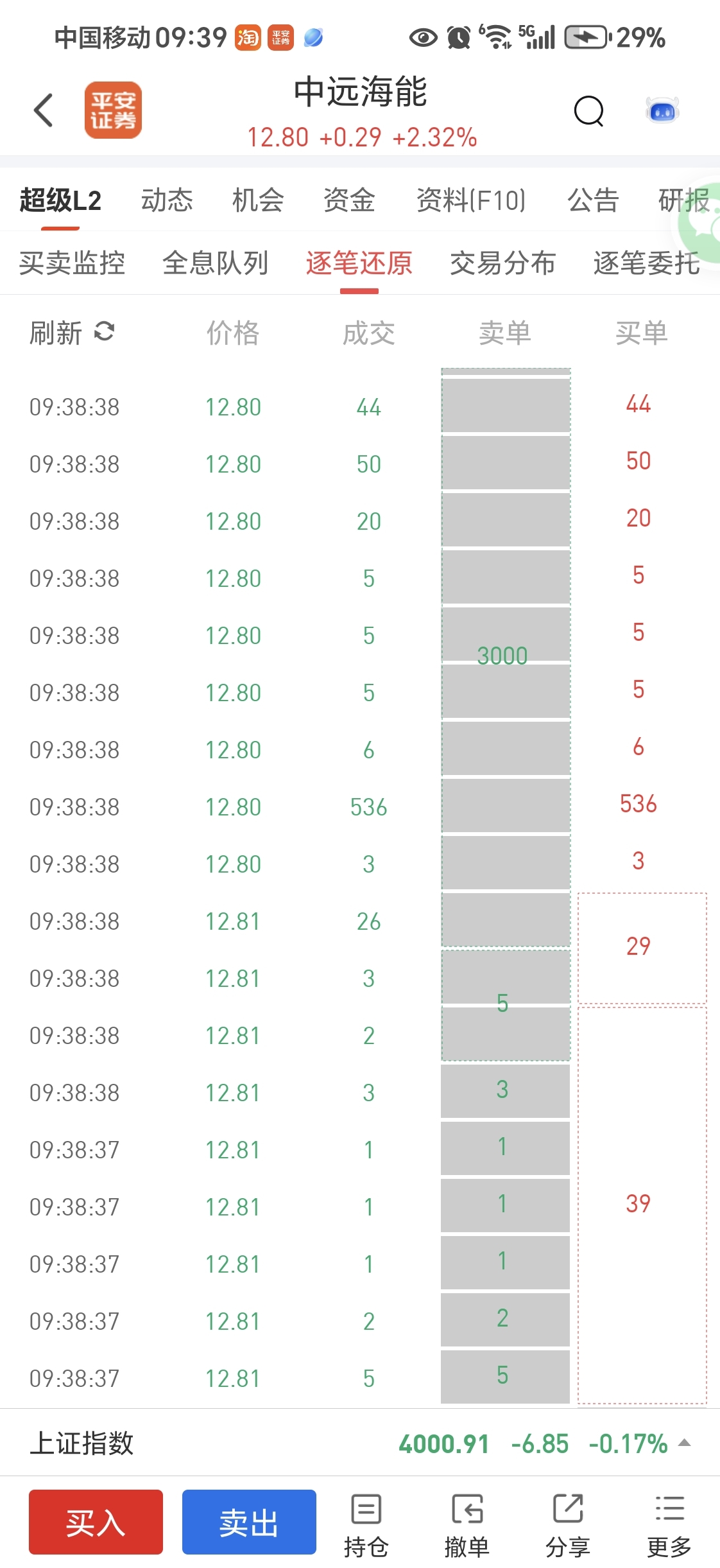
Task: Expand the 上证指数 index bar arrow
Action: coord(685,1443)
